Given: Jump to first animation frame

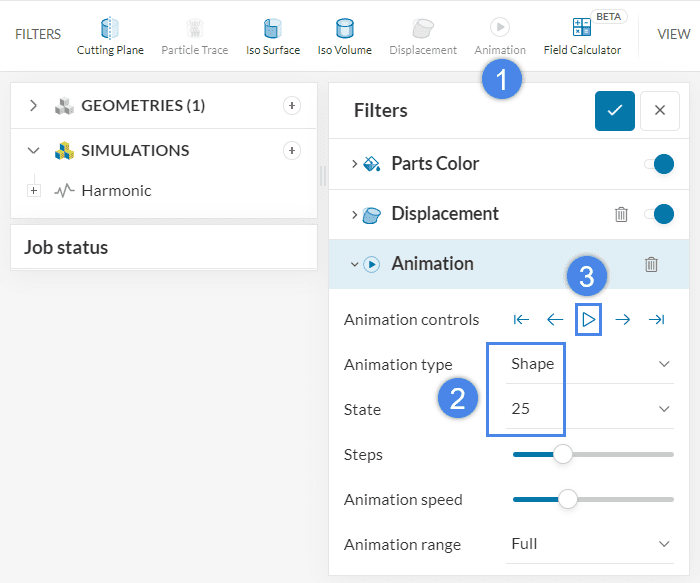Looking at the screenshot, I should tap(521, 320).
